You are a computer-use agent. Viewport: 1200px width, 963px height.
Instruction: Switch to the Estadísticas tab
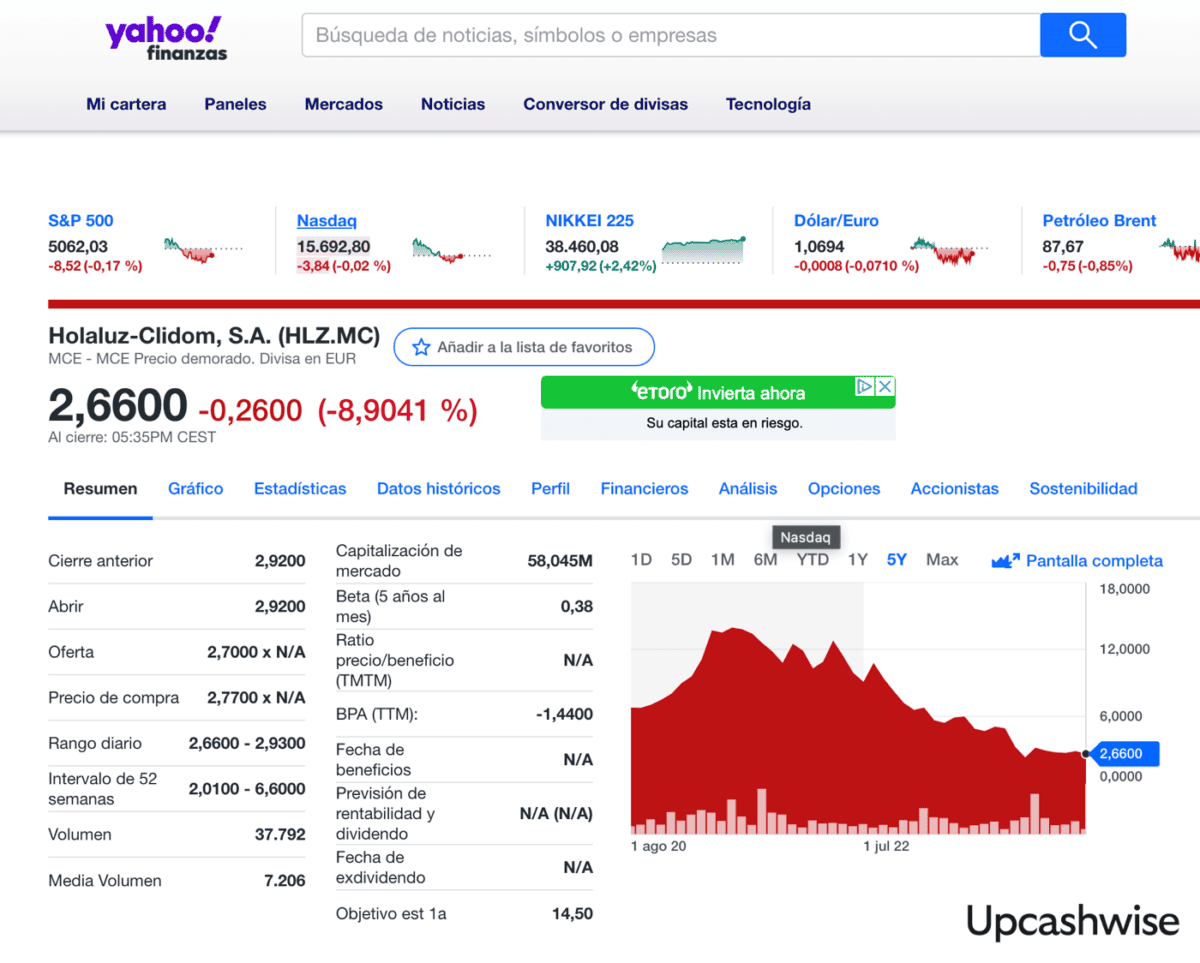click(300, 489)
